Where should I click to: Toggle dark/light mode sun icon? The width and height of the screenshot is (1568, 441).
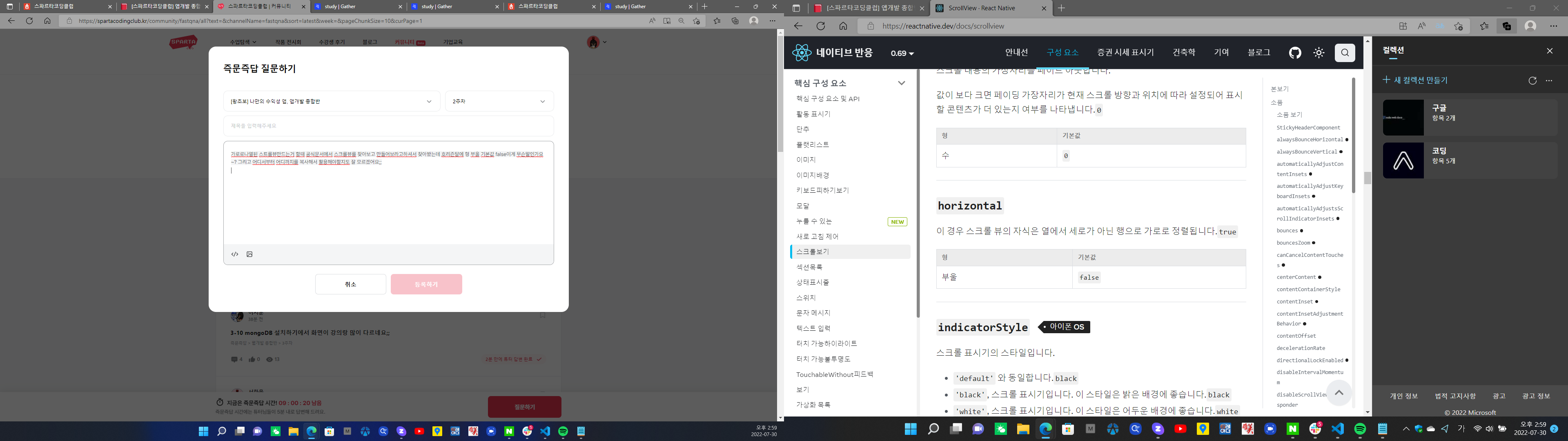[x=1319, y=53]
